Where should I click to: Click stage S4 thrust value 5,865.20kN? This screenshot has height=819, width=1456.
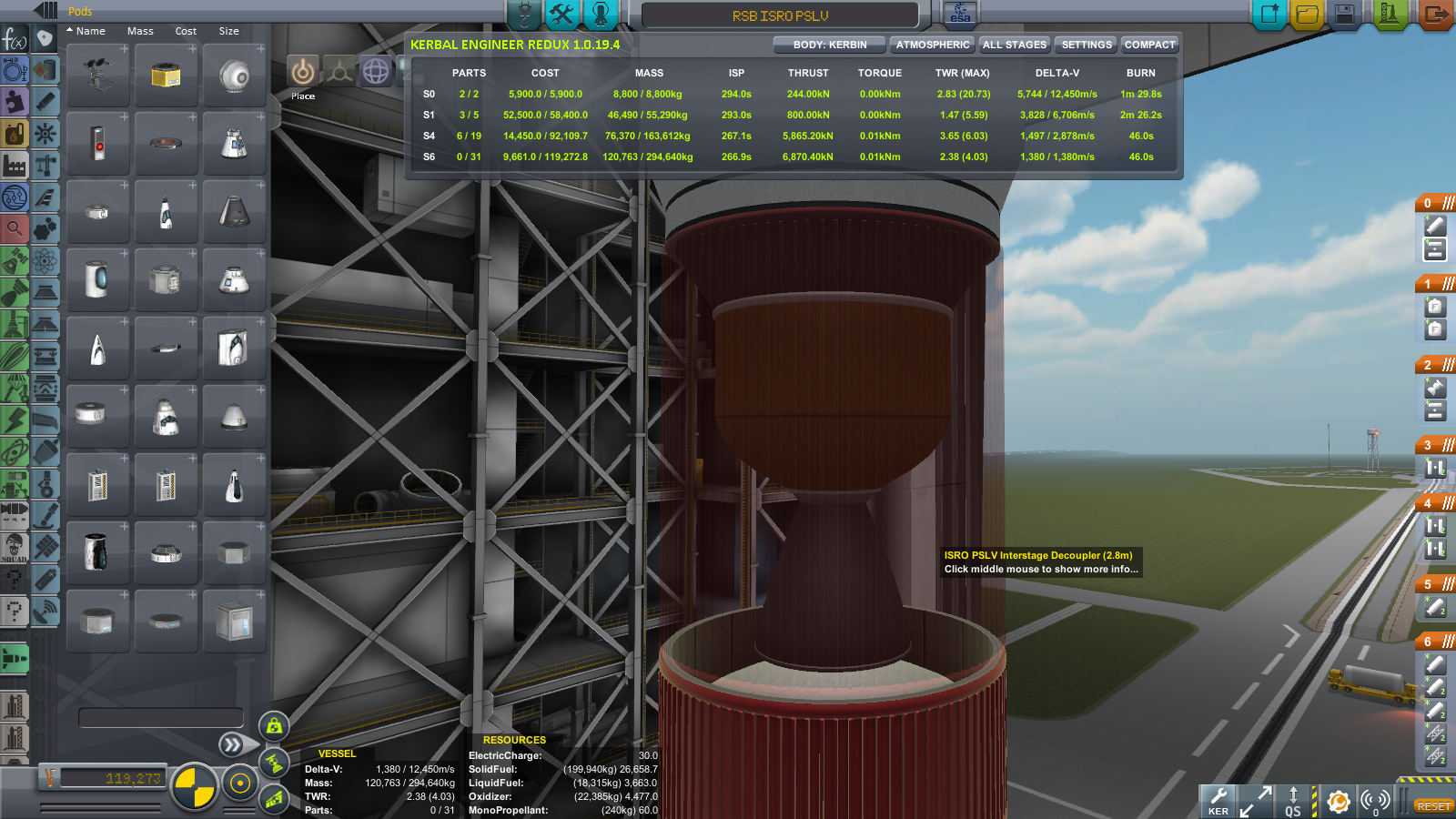tap(807, 136)
